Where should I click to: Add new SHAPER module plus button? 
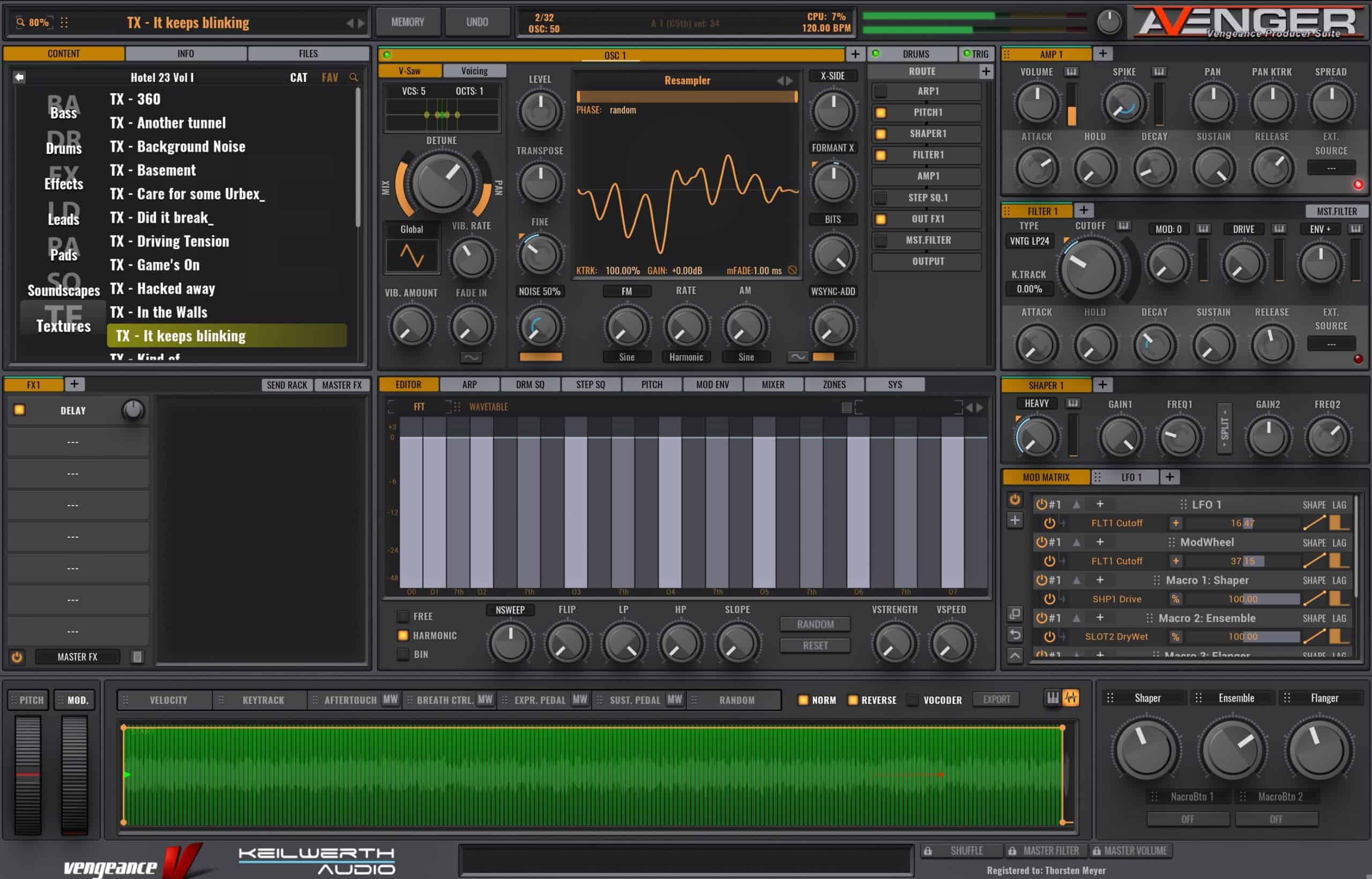[x=1102, y=385]
